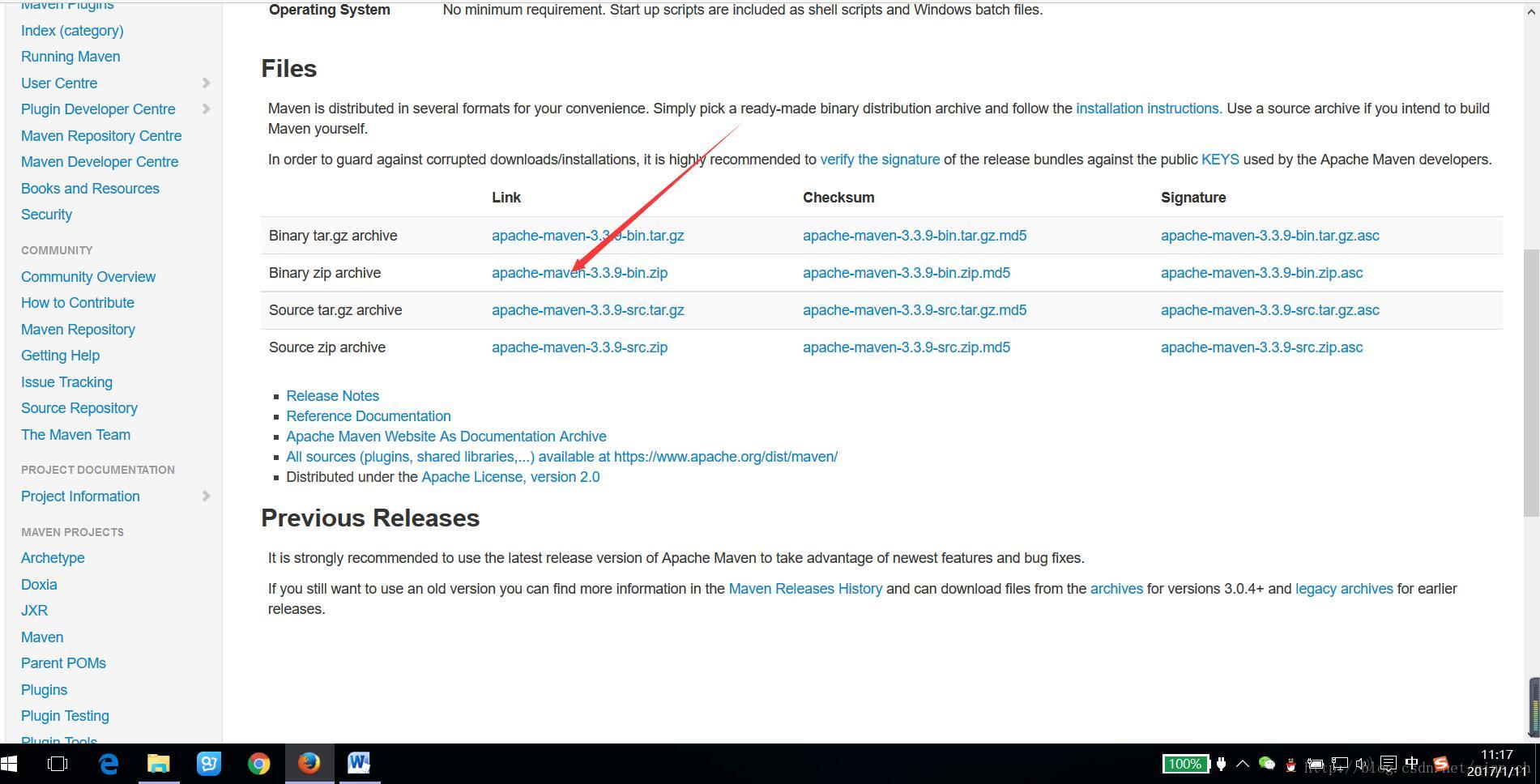The width and height of the screenshot is (1540, 784).
Task: Click the page vertical scrollbar thumb
Action: tap(1531, 382)
